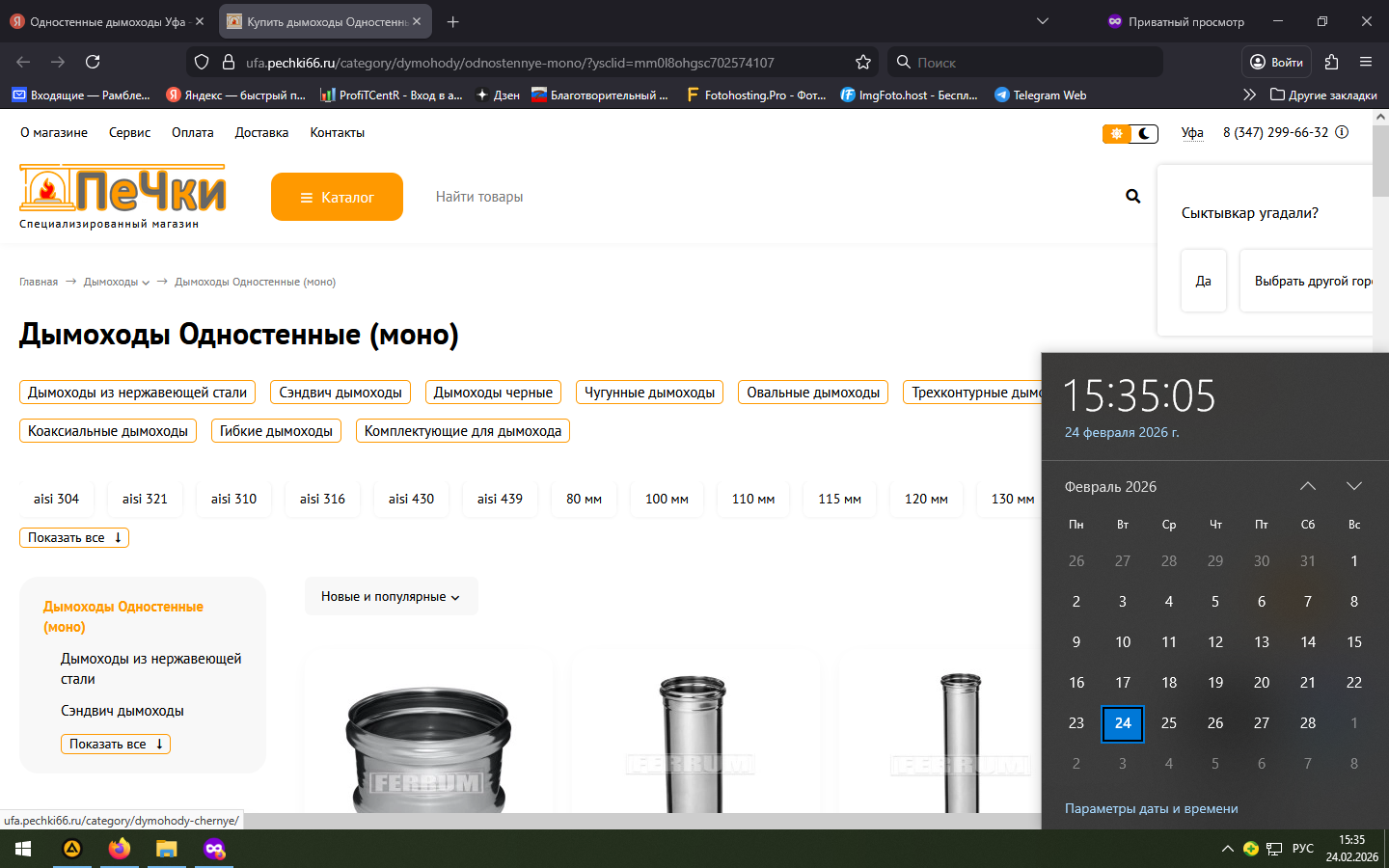Image resolution: width=1389 pixels, height=868 pixels.
Task: Open the phone info icon
Action: tap(1342, 132)
